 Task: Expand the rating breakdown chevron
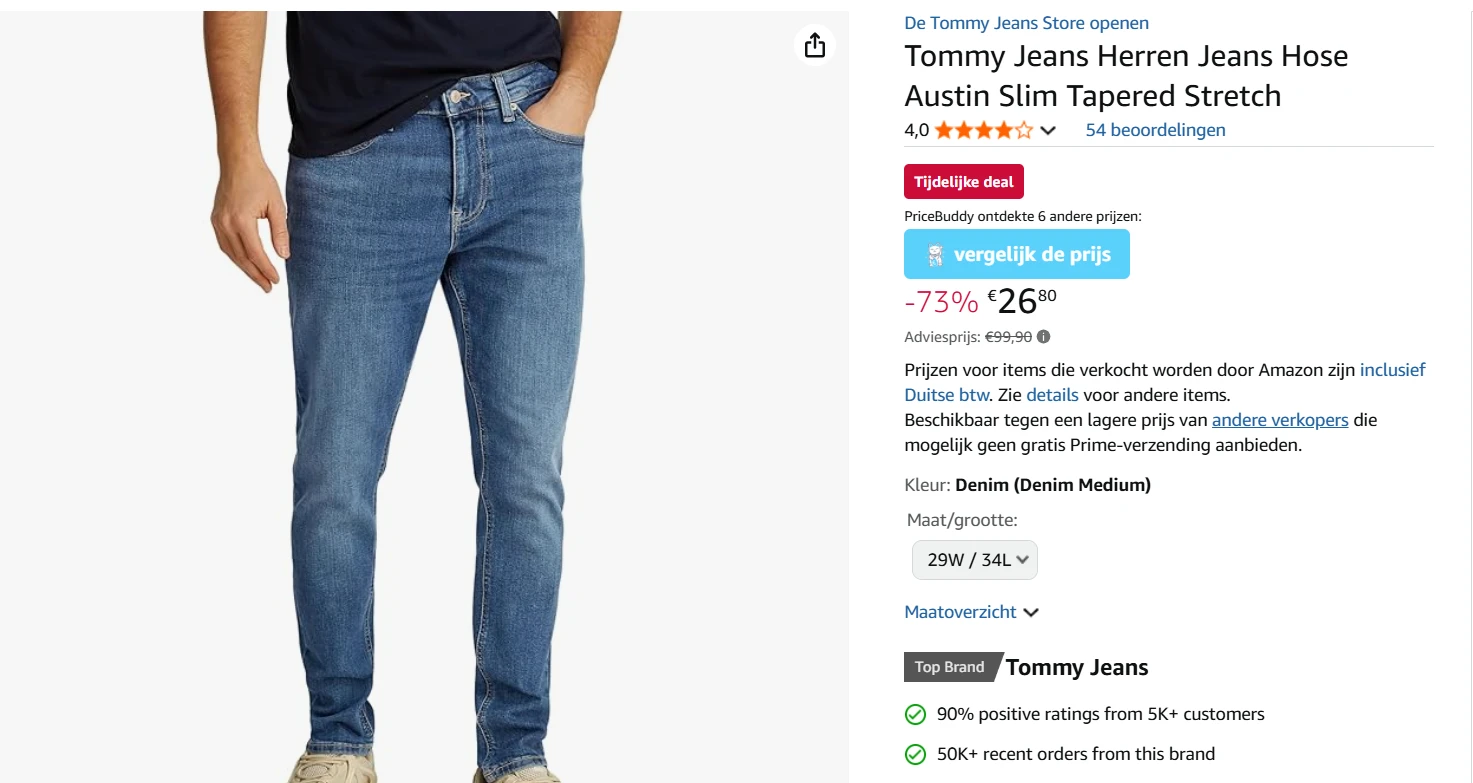[x=1048, y=130]
